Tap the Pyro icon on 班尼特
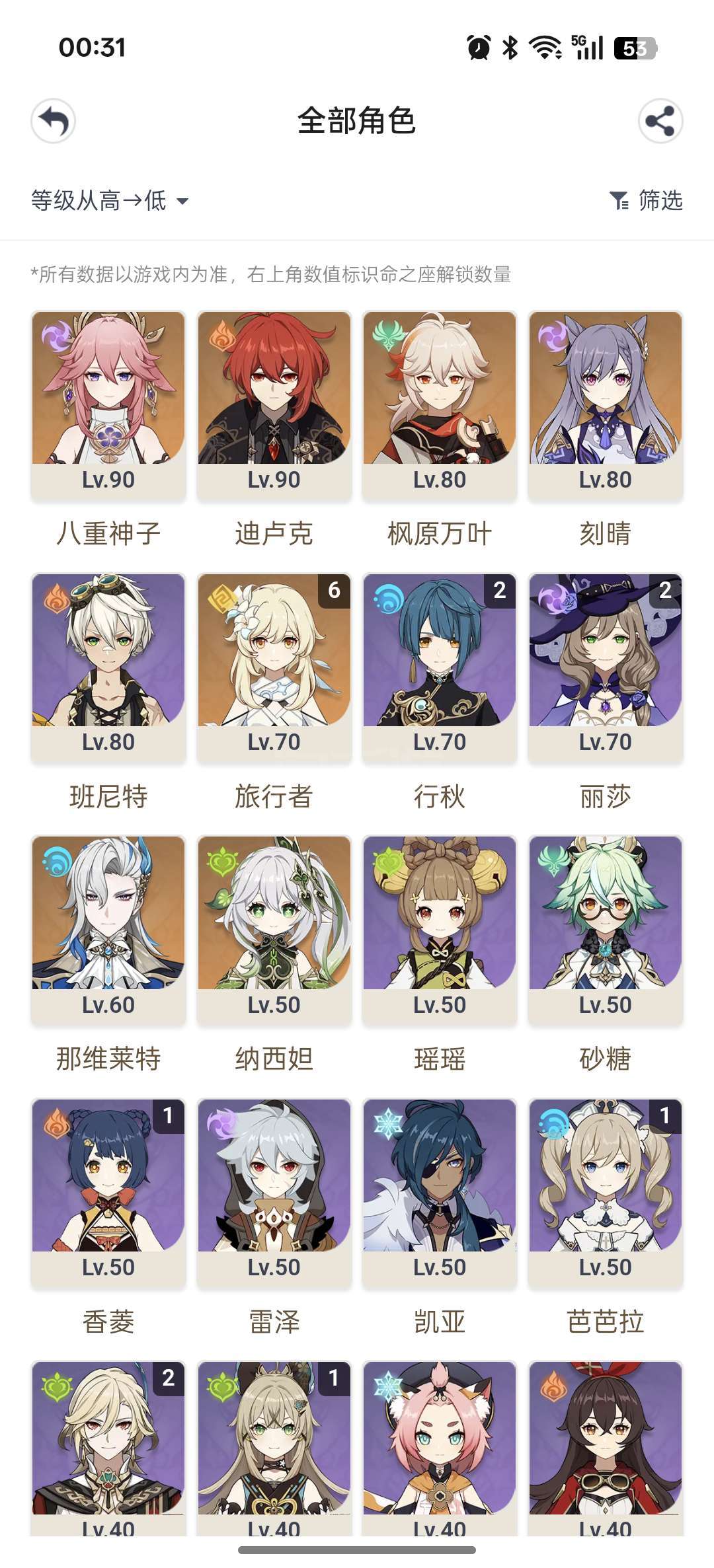714x1568 pixels. point(58,598)
